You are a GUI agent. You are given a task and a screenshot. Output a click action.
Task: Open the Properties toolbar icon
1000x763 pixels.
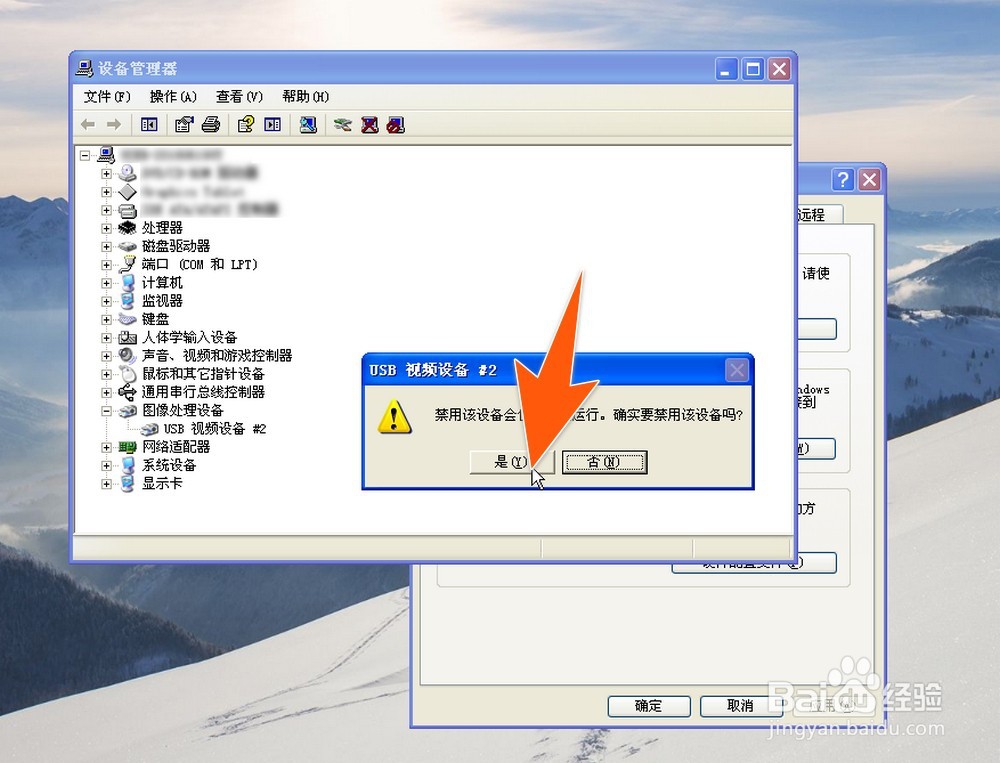tap(184, 124)
